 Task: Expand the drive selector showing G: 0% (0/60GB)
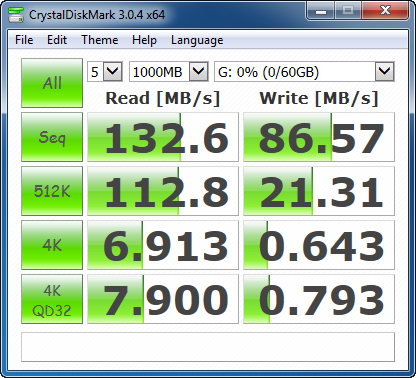385,71
